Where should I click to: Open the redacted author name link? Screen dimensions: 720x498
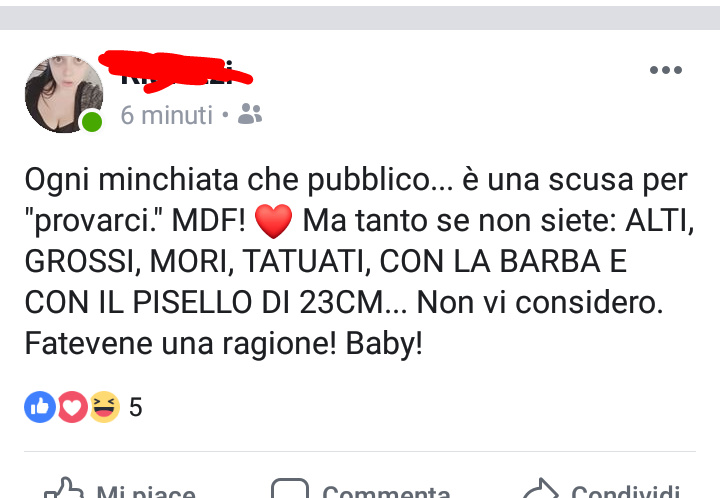[x=176, y=72]
